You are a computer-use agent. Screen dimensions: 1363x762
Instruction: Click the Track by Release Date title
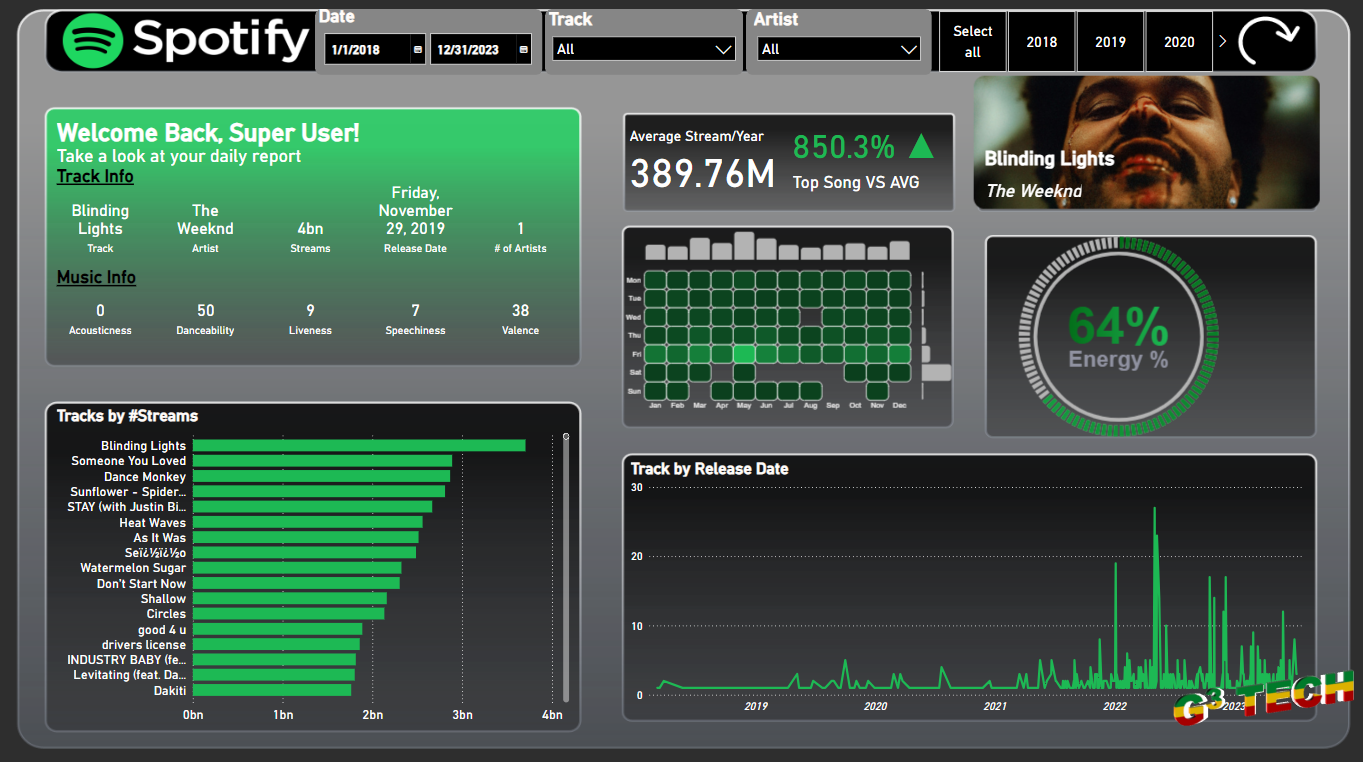(x=709, y=468)
